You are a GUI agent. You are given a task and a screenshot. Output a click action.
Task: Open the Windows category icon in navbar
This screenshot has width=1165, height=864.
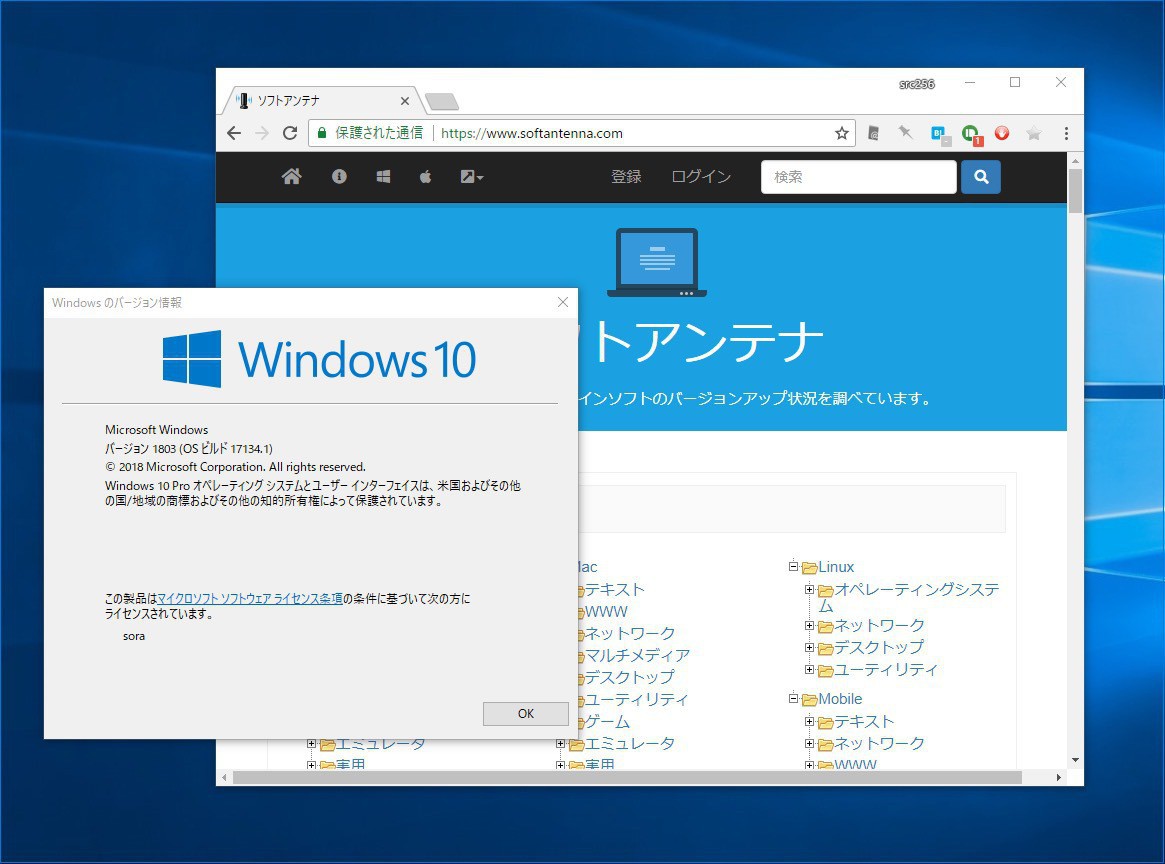coord(383,176)
